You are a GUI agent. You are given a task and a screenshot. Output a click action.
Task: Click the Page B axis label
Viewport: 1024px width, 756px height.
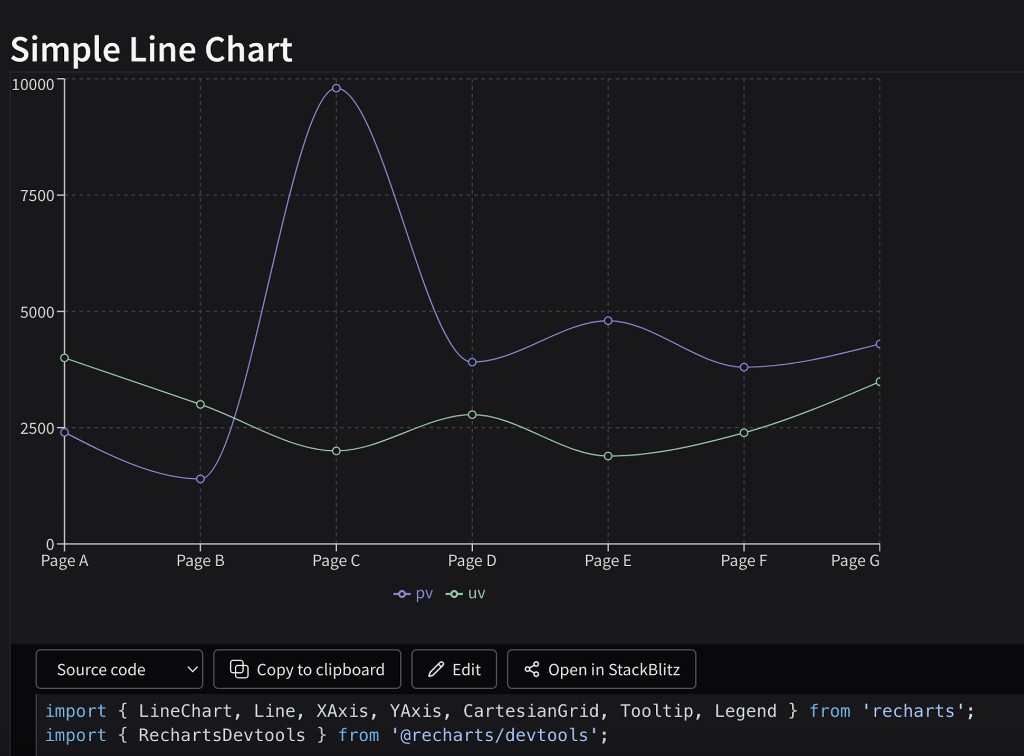200,561
